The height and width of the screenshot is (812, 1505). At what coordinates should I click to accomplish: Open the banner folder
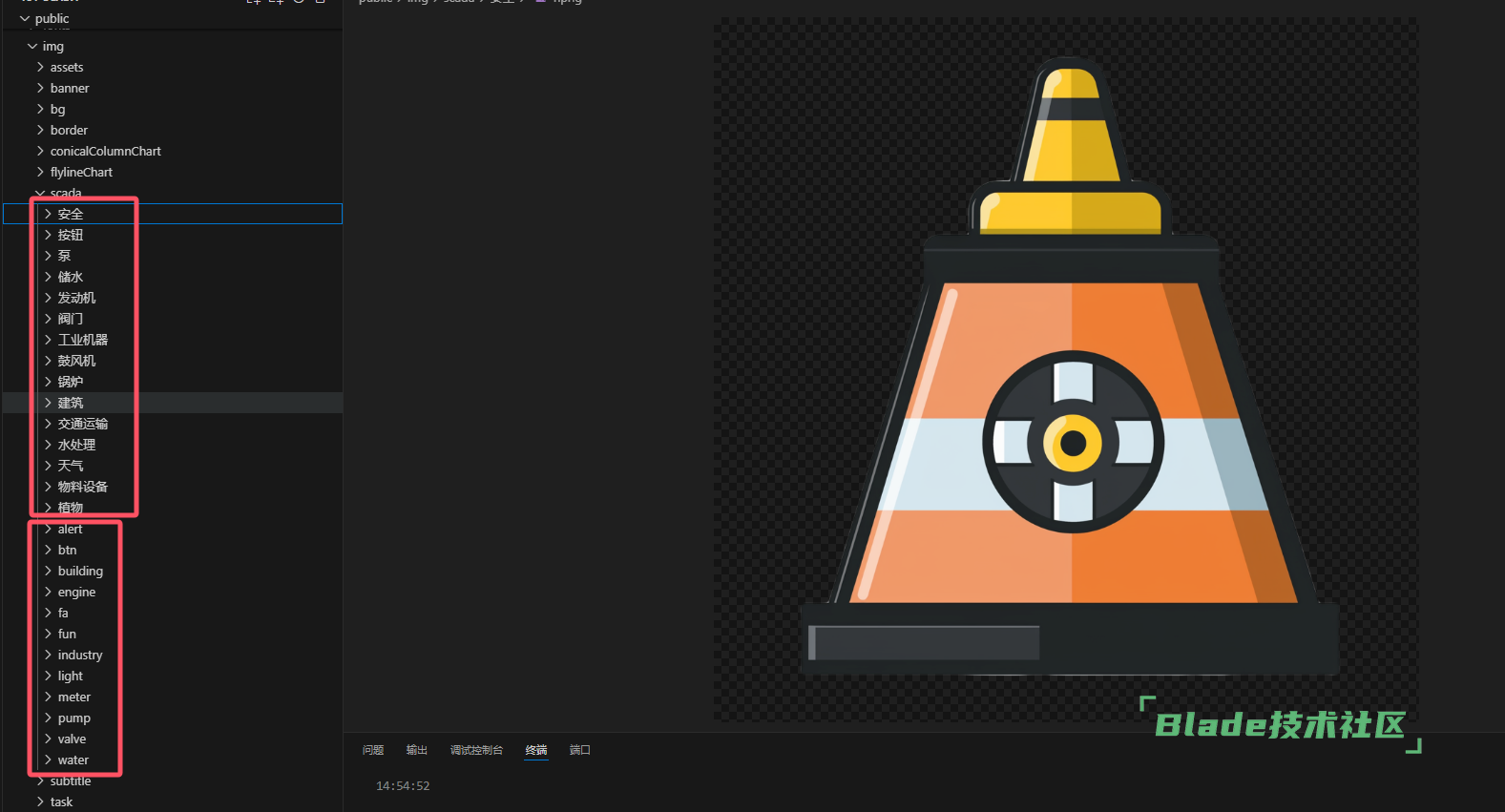point(69,88)
